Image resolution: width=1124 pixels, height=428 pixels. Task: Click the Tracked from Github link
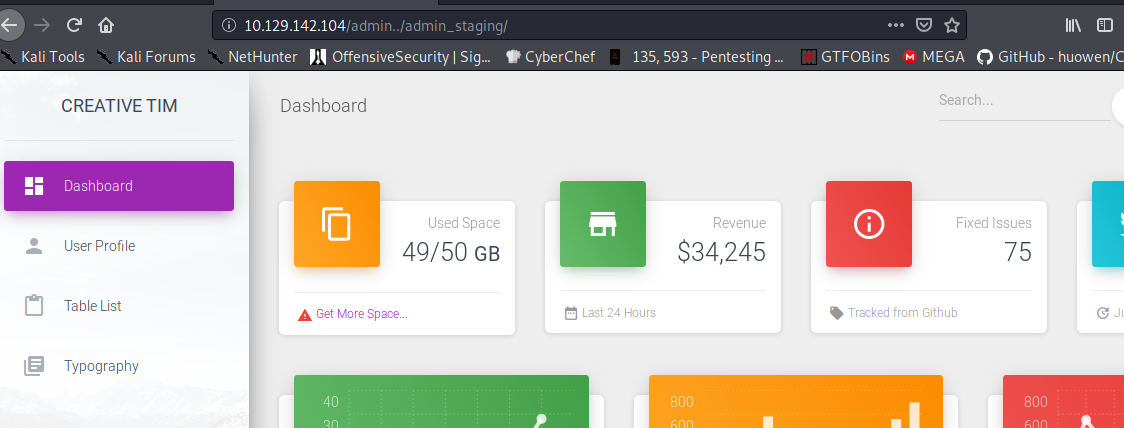902,313
